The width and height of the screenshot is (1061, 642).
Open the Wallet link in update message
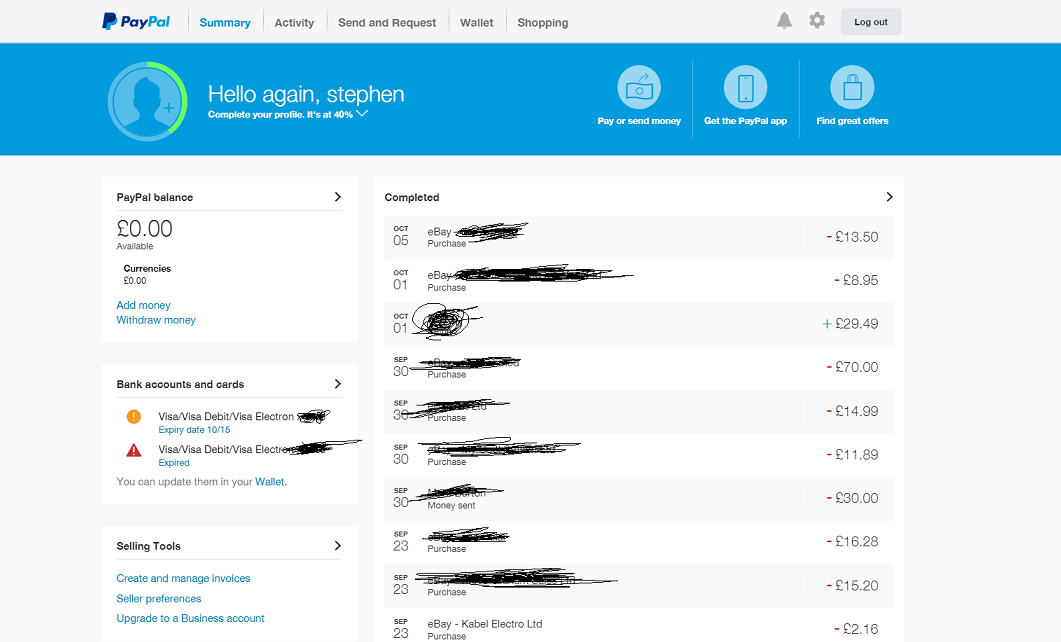(271, 482)
